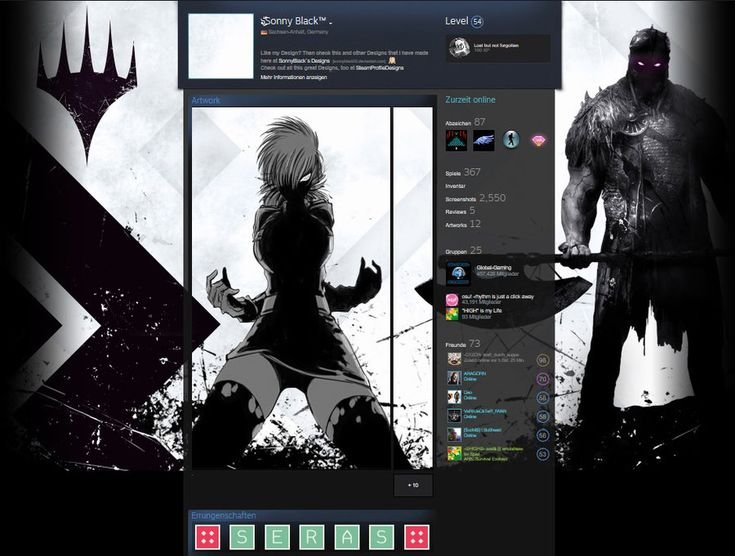Click the S achievement tile before E
The height and width of the screenshot is (556, 735).
click(242, 537)
